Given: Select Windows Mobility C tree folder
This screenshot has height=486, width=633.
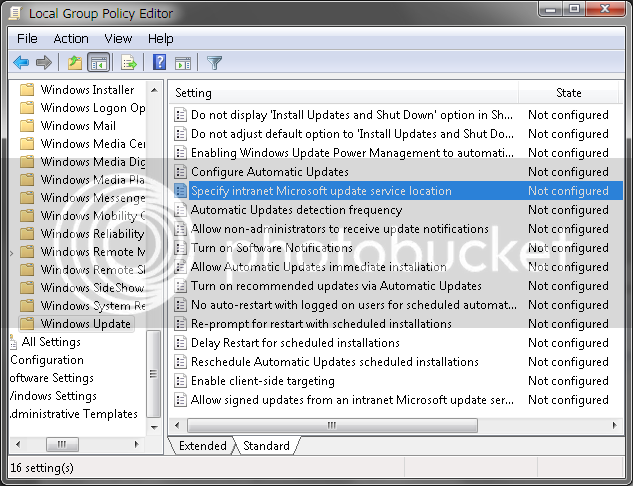Looking at the screenshot, I should pos(82,216).
